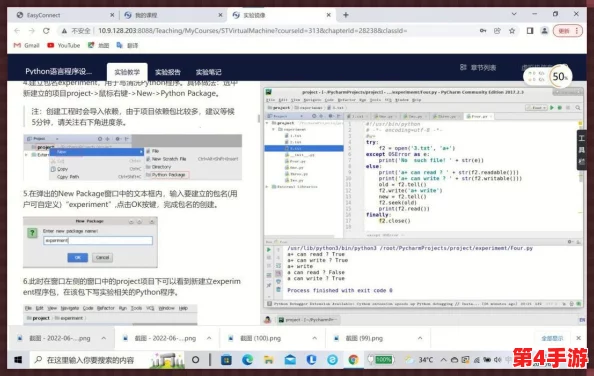Select __init__.py in the project tree

click(300, 155)
